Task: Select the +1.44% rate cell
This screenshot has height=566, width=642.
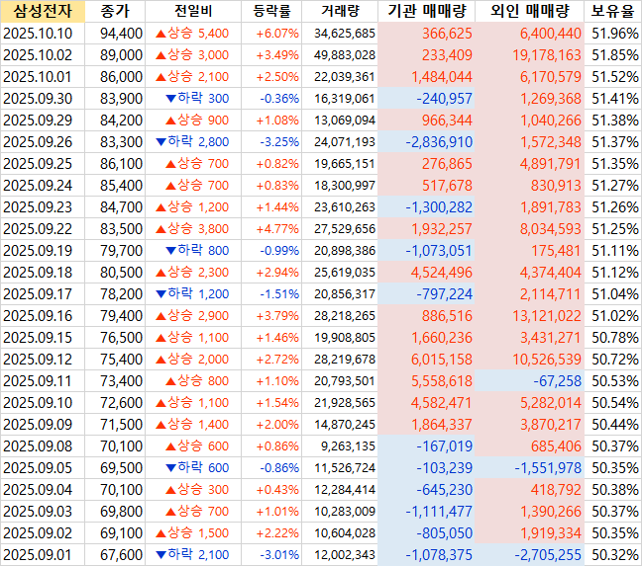Action: tap(271, 207)
